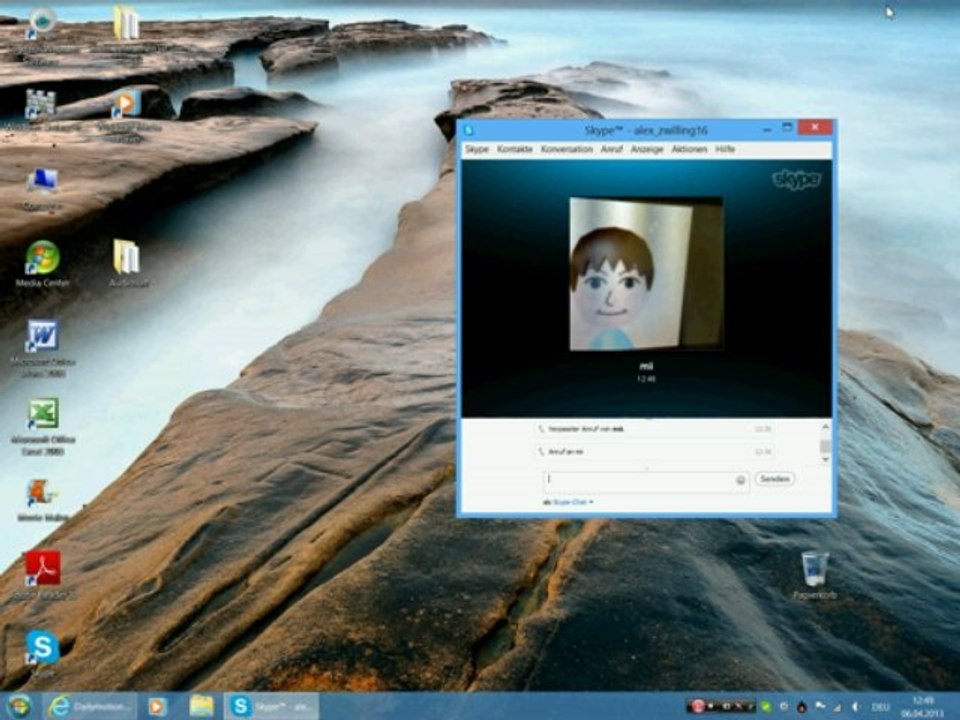Click the Senden button

[x=774, y=479]
